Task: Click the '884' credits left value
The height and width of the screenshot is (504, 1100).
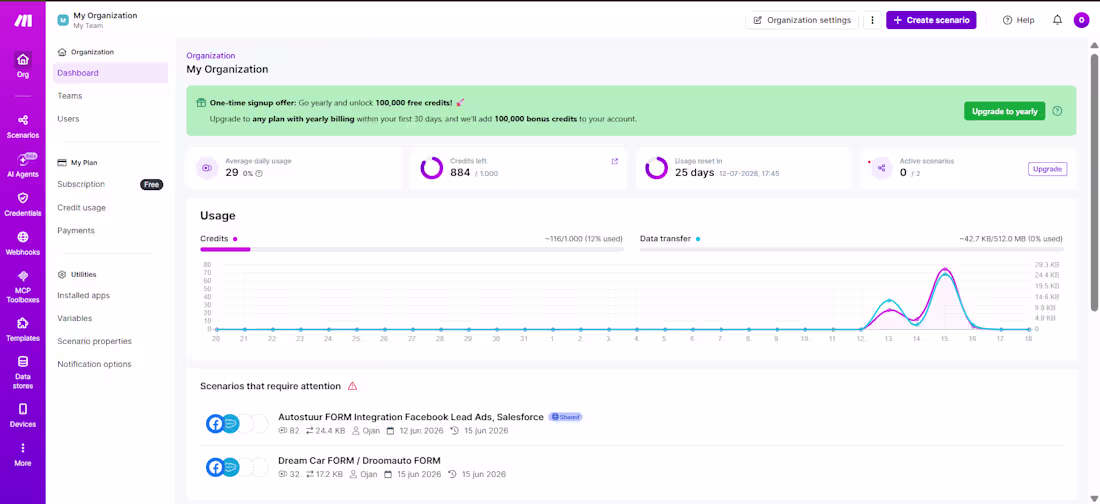Action: point(460,172)
